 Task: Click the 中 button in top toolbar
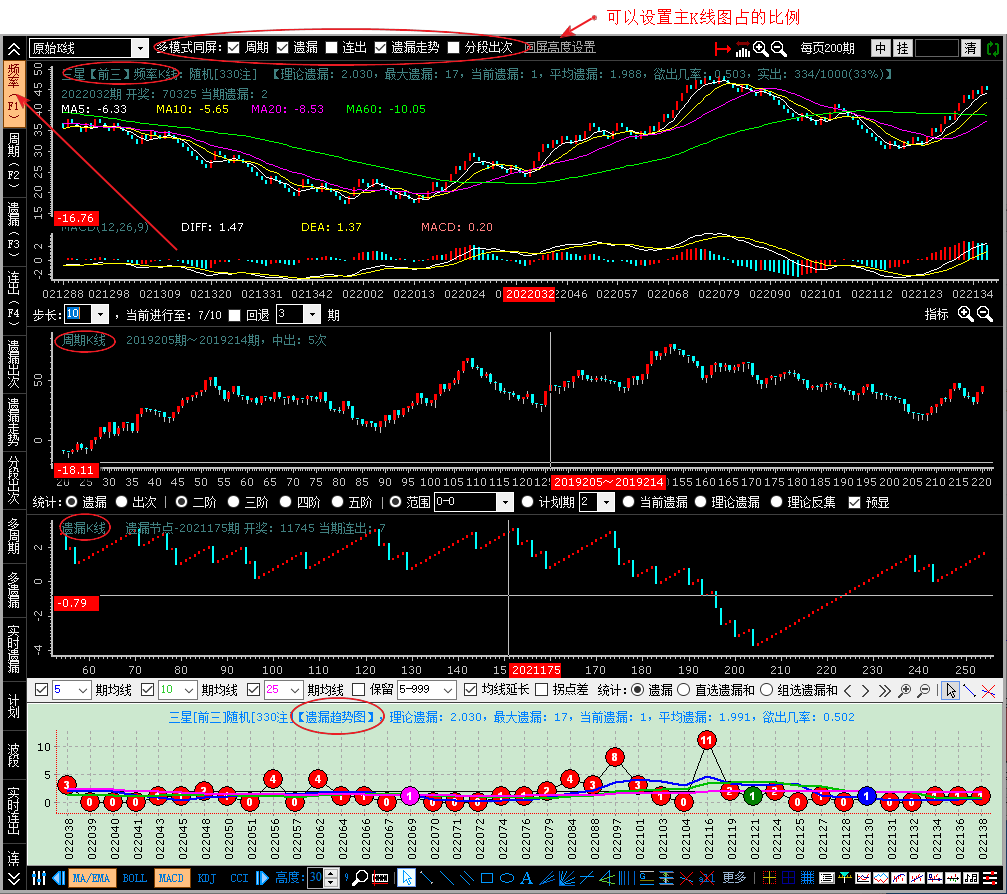[880, 48]
